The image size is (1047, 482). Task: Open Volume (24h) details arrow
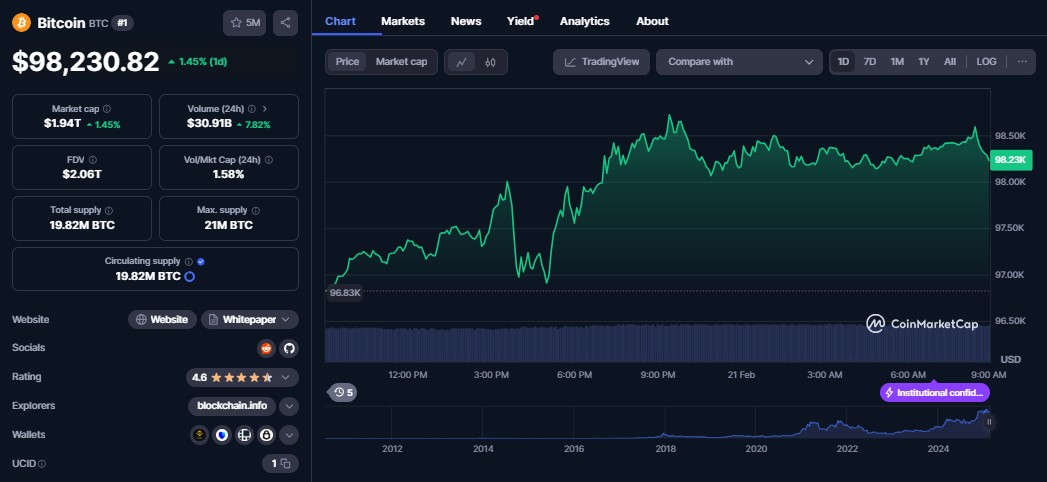coord(264,109)
